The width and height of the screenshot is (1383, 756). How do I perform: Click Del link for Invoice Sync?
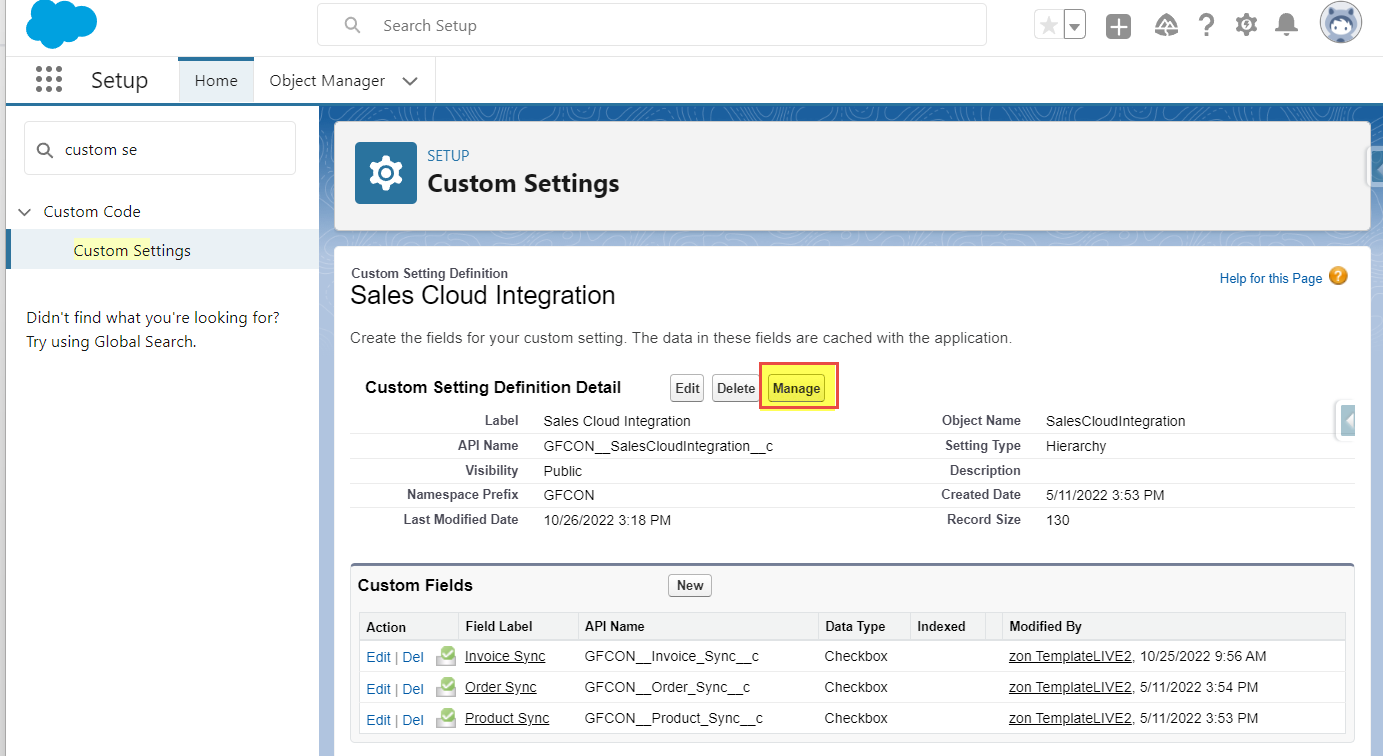[x=413, y=657]
